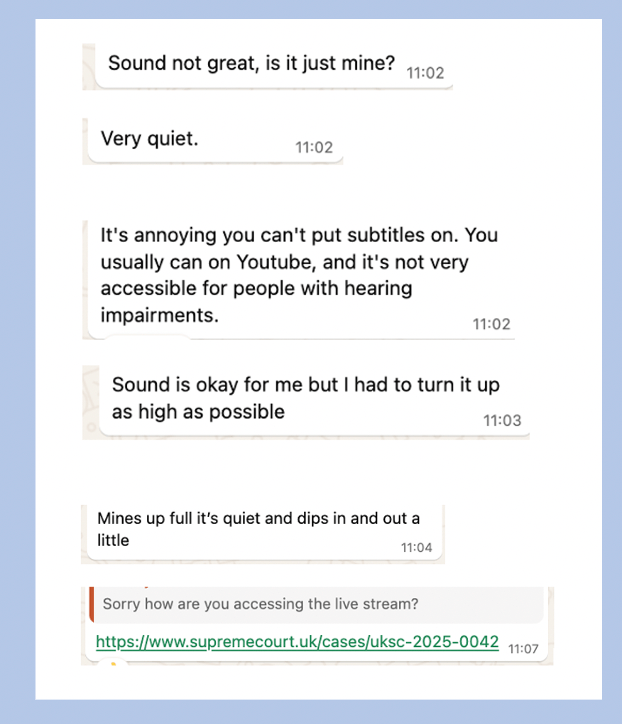
Task: Click the 11:04 message timestamp
Action: pyautogui.click(x=416, y=547)
